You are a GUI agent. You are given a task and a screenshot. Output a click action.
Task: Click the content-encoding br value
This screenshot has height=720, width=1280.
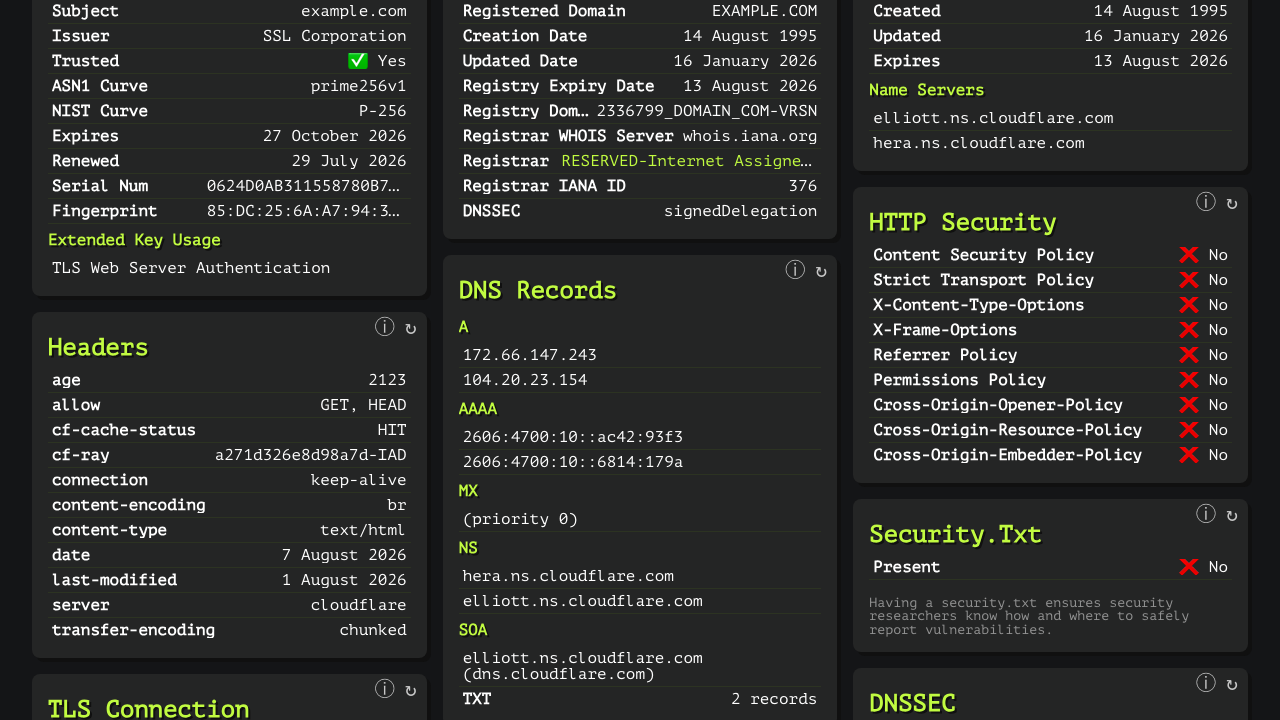(397, 505)
